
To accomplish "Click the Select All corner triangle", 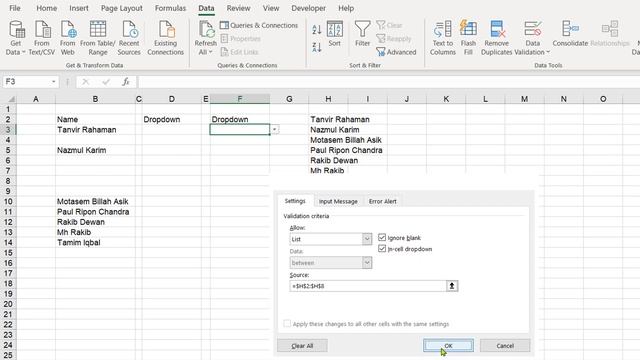I will point(11,99).
